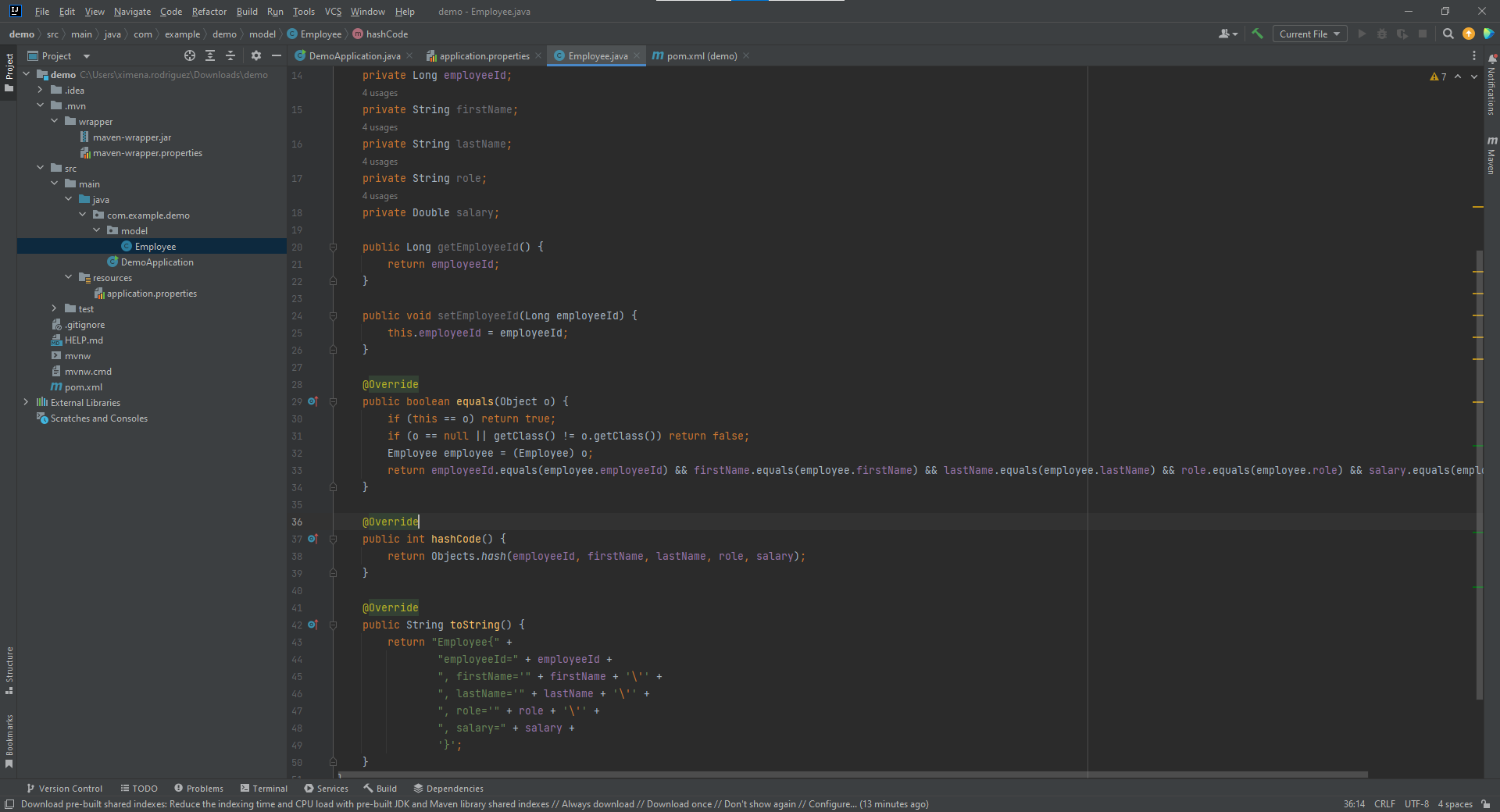
Task: Build the project with the hammer icon
Action: pyautogui.click(x=1257, y=34)
